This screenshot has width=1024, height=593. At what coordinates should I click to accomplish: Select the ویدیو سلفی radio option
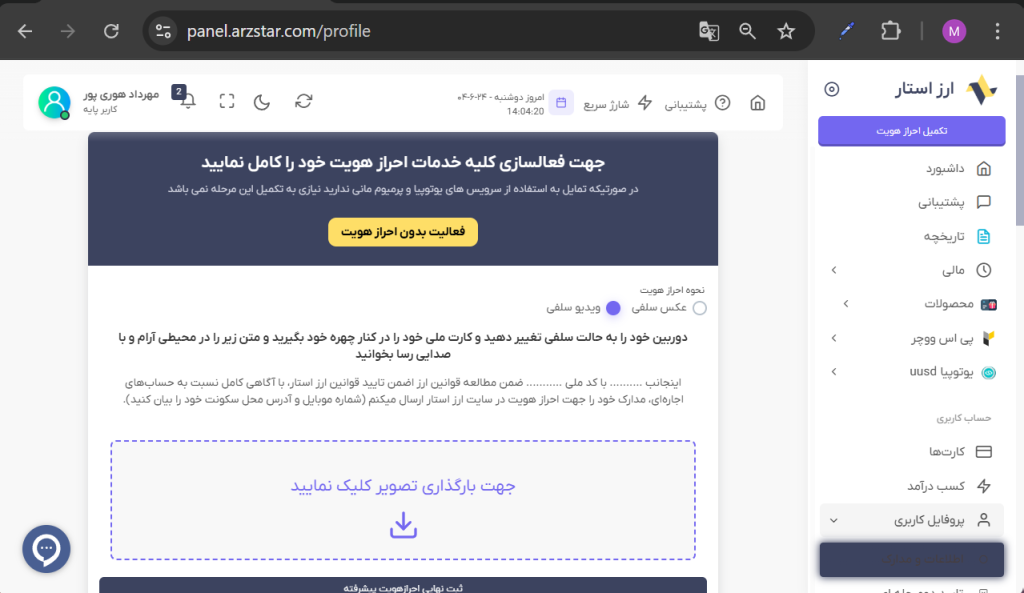tap(614, 308)
